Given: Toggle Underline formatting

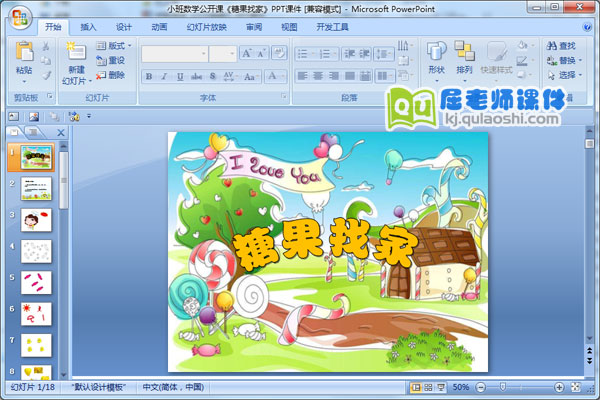Looking at the screenshot, I should pos(180,76).
